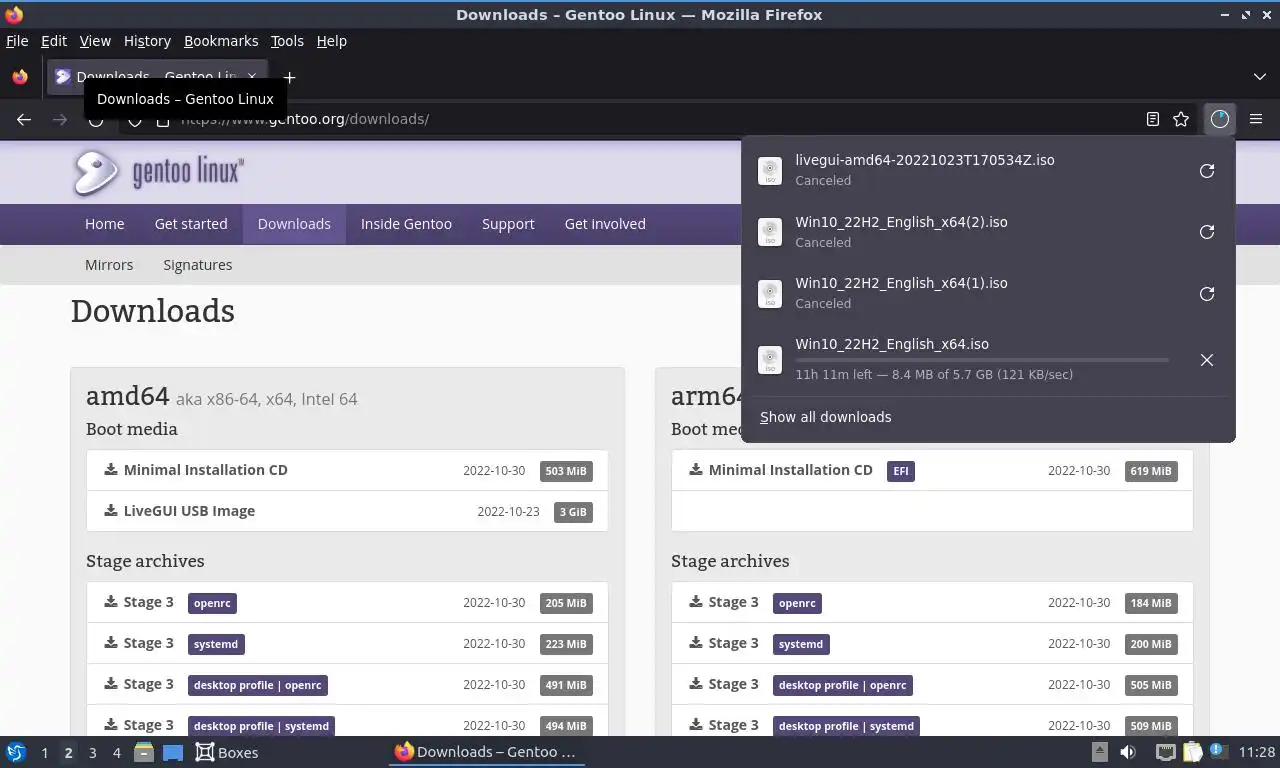1280x768 pixels.
Task: Cancel the active Win10_22H2_English_x64.iso download
Action: [1207, 360]
